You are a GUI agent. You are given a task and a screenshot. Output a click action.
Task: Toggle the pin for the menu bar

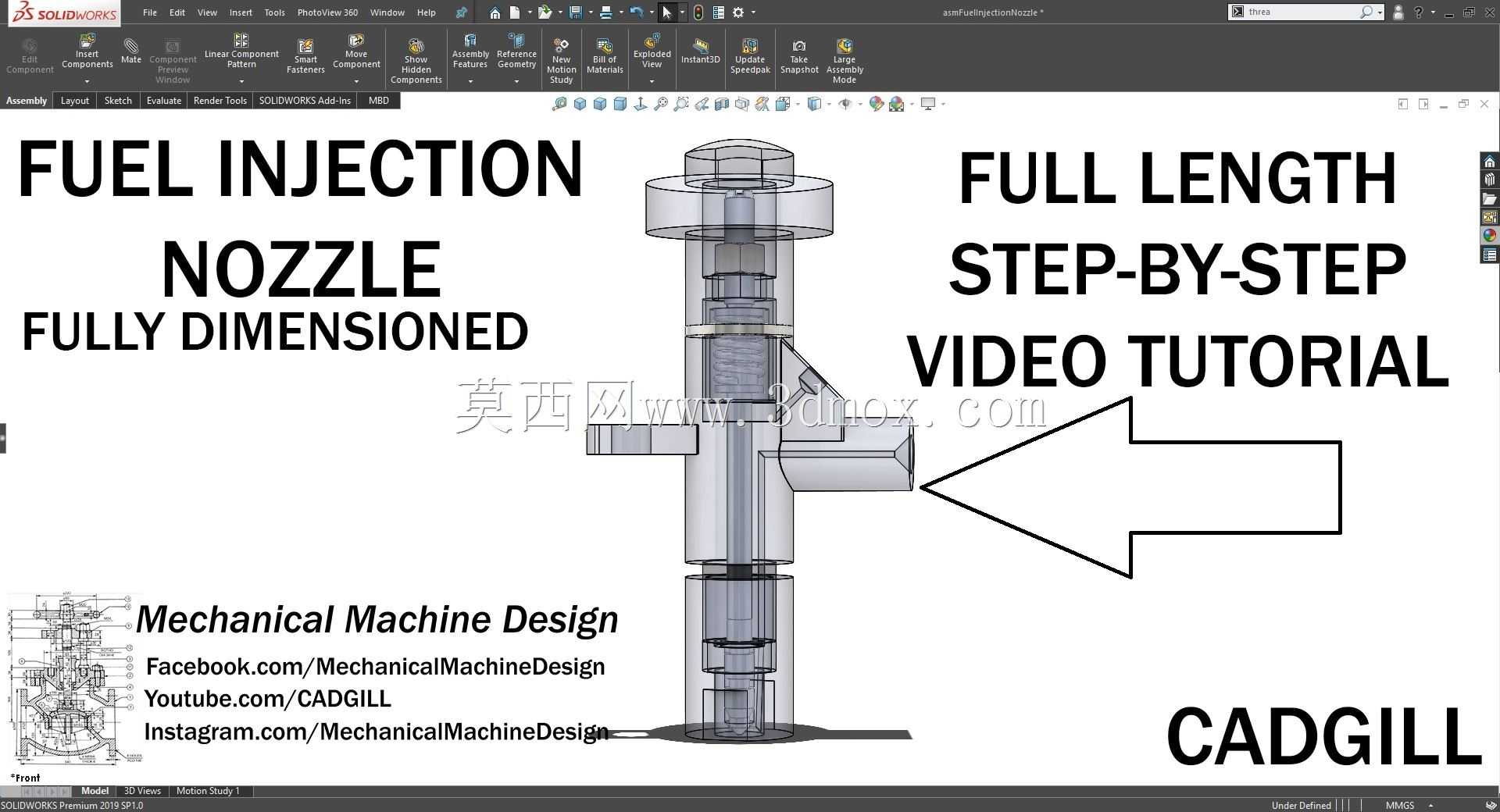pos(461,12)
